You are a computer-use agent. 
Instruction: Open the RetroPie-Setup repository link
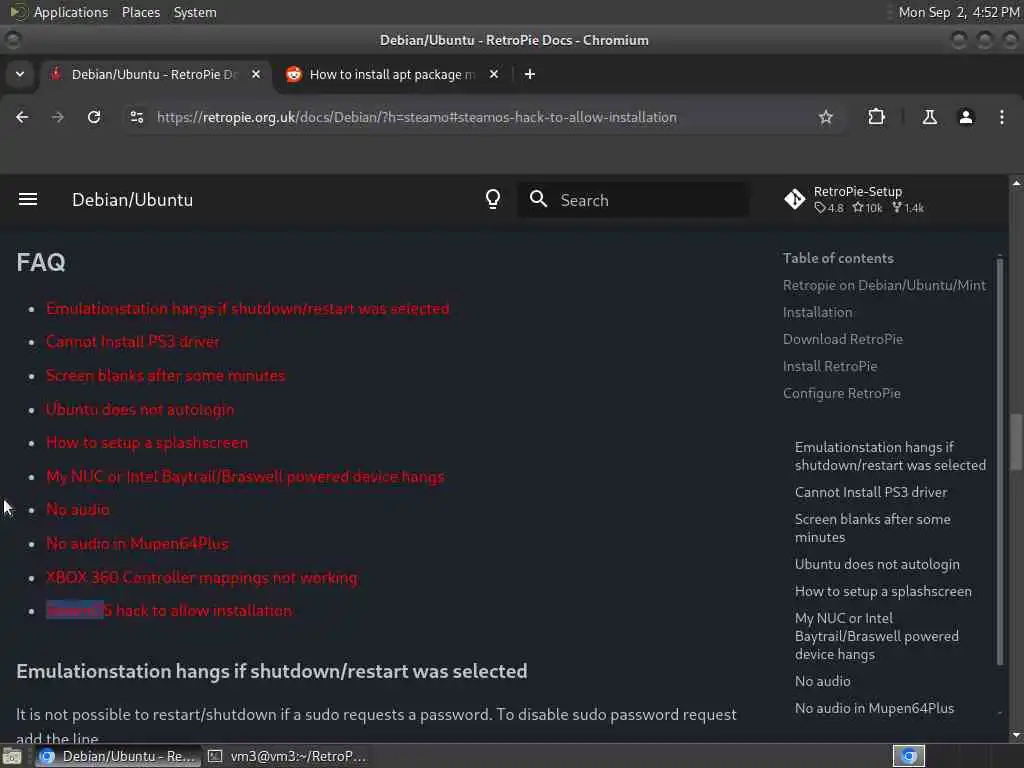[856, 199]
